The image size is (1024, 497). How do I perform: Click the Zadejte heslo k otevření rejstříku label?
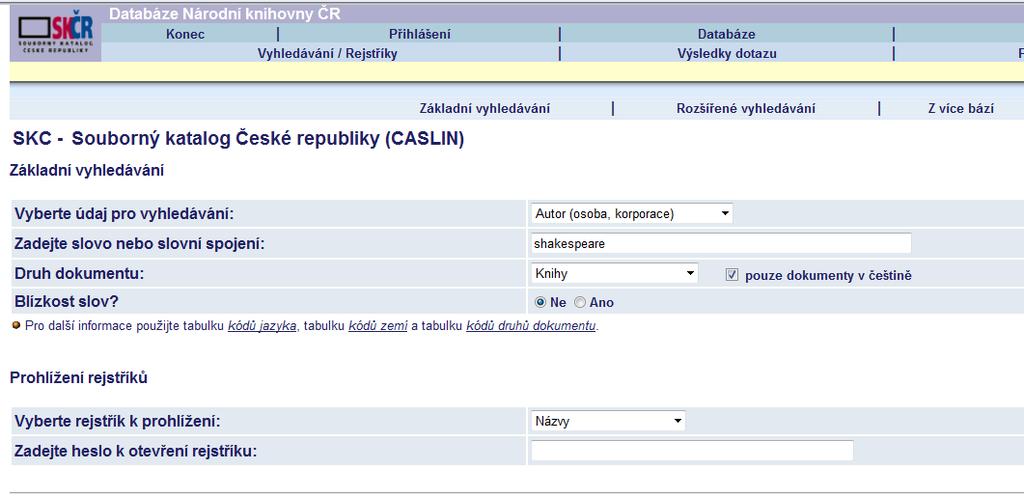136,451
